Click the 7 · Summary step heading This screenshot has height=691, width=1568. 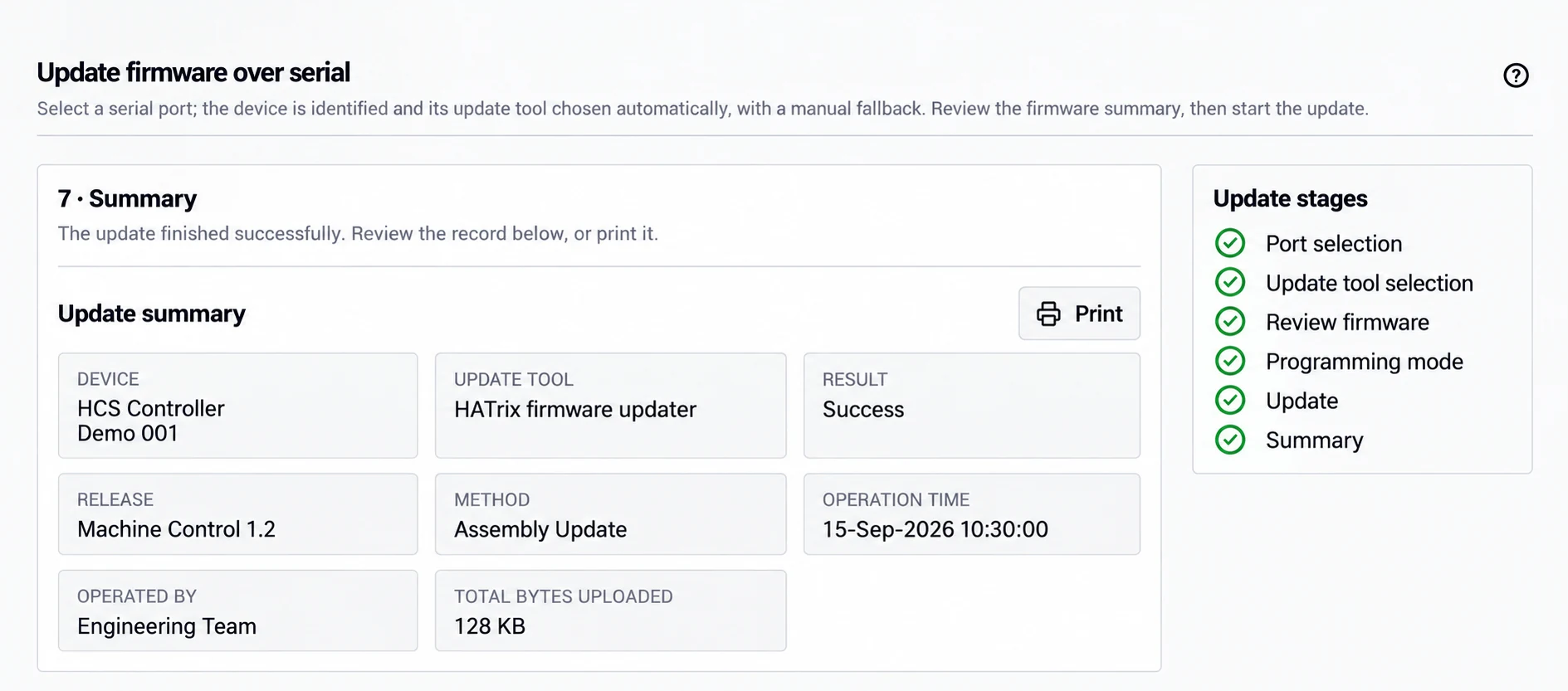127,199
